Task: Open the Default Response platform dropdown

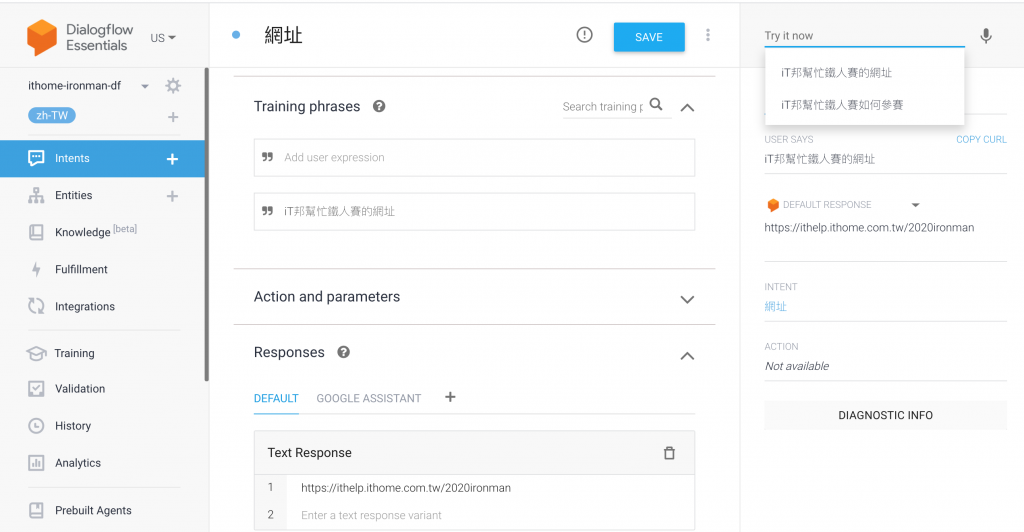Action: [915, 205]
